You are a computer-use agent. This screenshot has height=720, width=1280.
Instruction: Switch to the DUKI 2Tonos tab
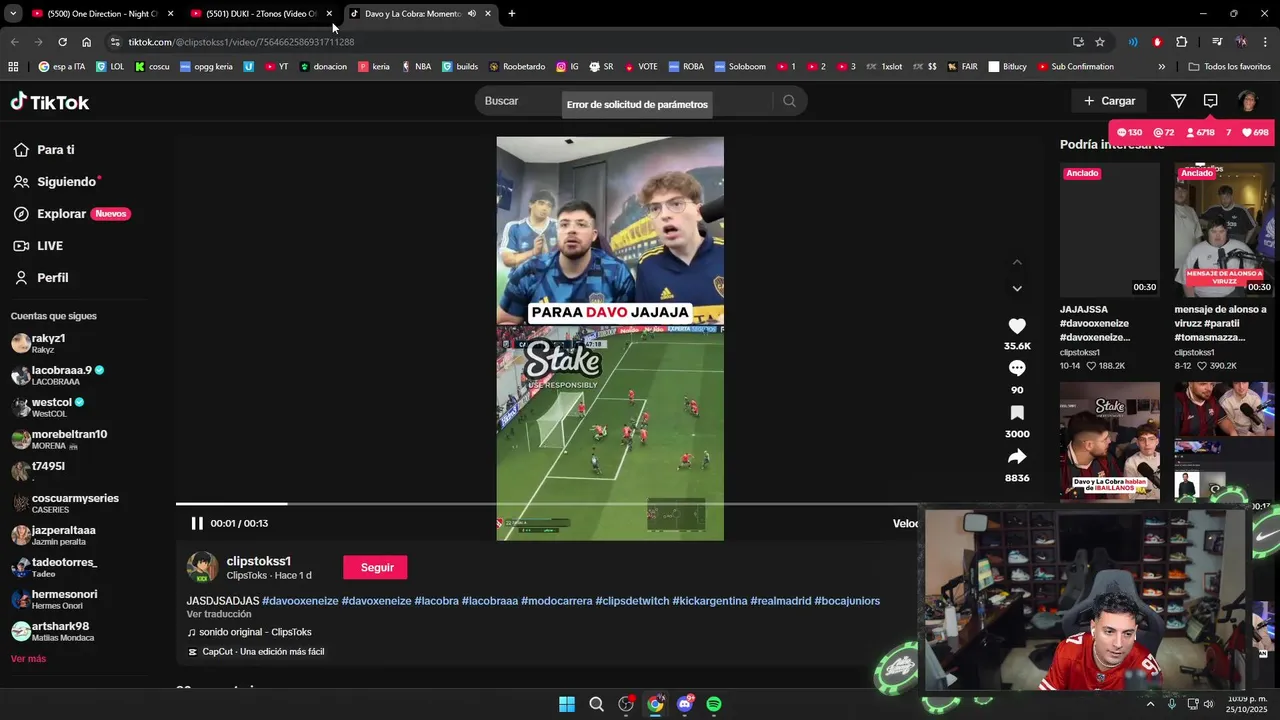click(x=260, y=14)
